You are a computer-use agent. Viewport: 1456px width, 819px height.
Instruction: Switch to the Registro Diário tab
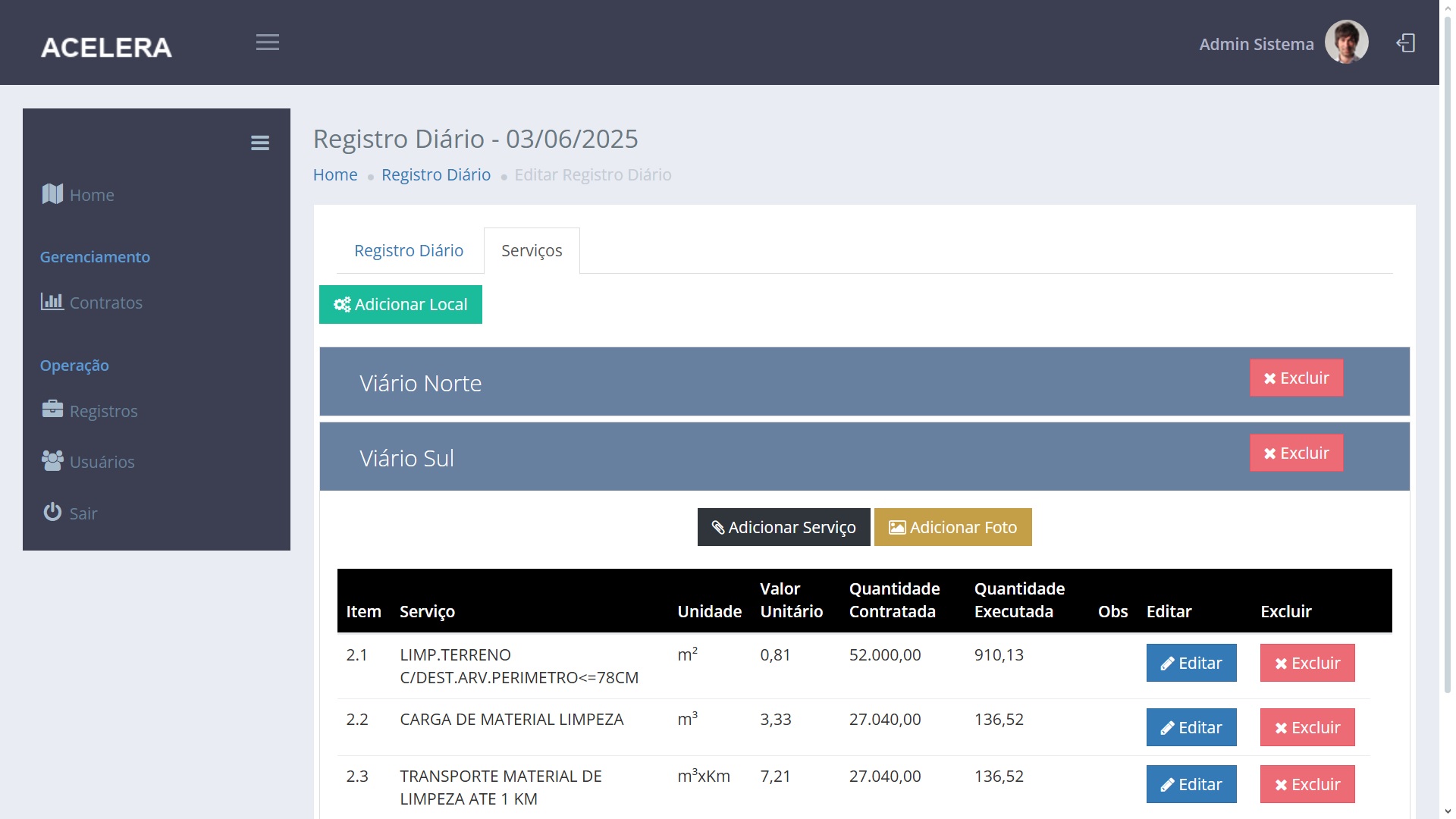coord(408,250)
